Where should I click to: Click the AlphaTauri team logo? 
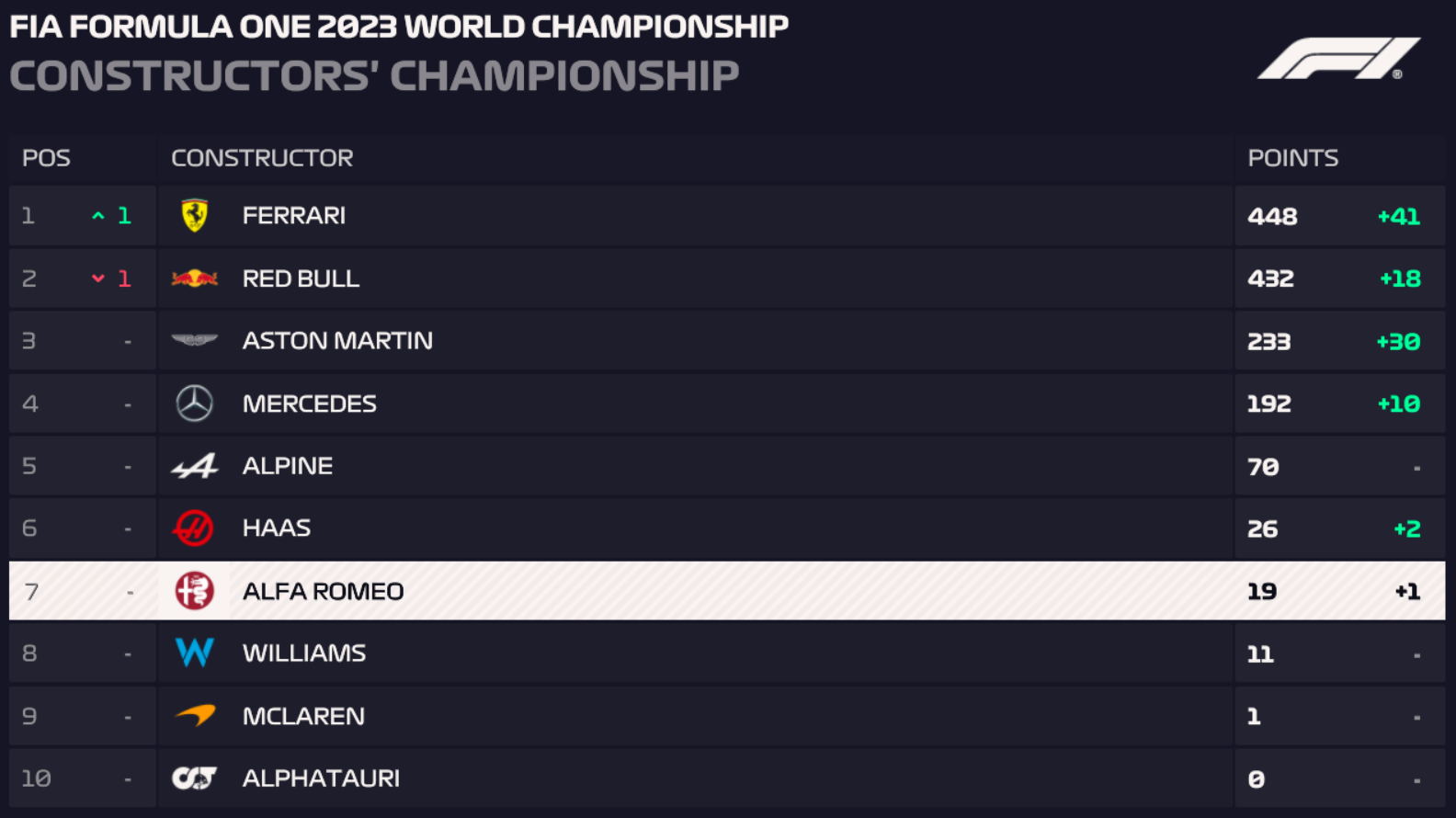(x=194, y=778)
